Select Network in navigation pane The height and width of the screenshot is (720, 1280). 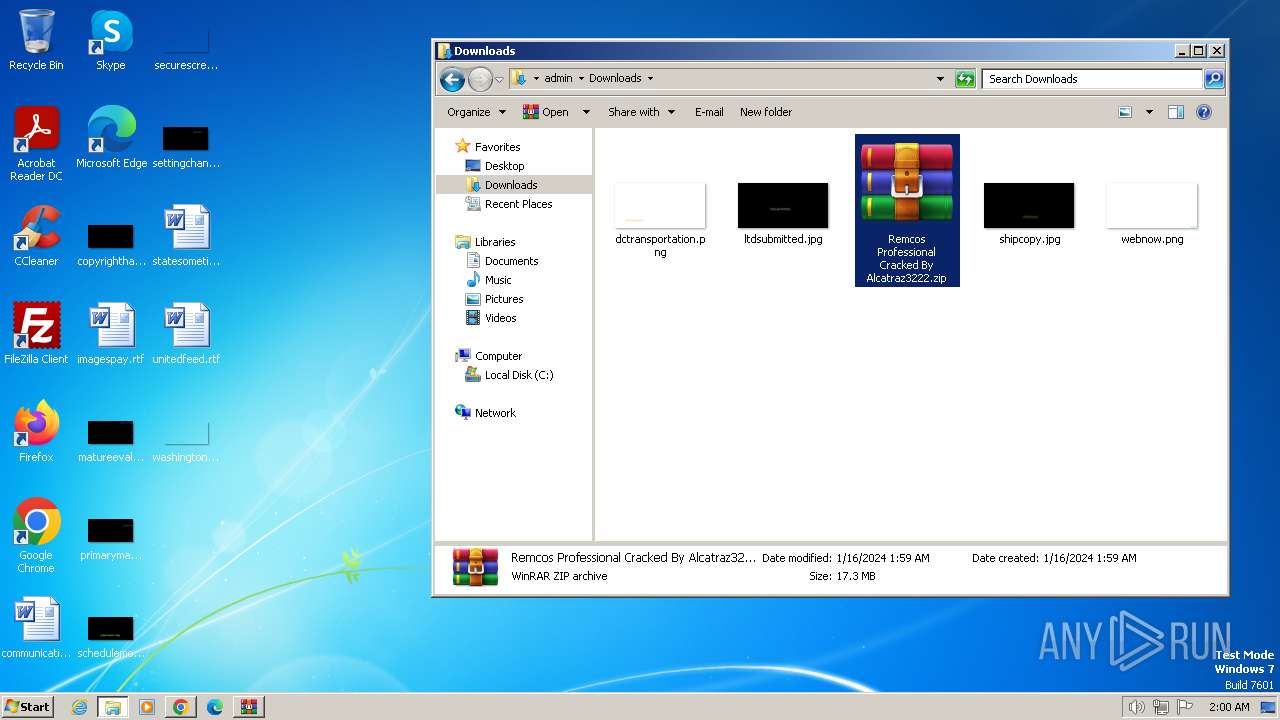click(x=495, y=413)
